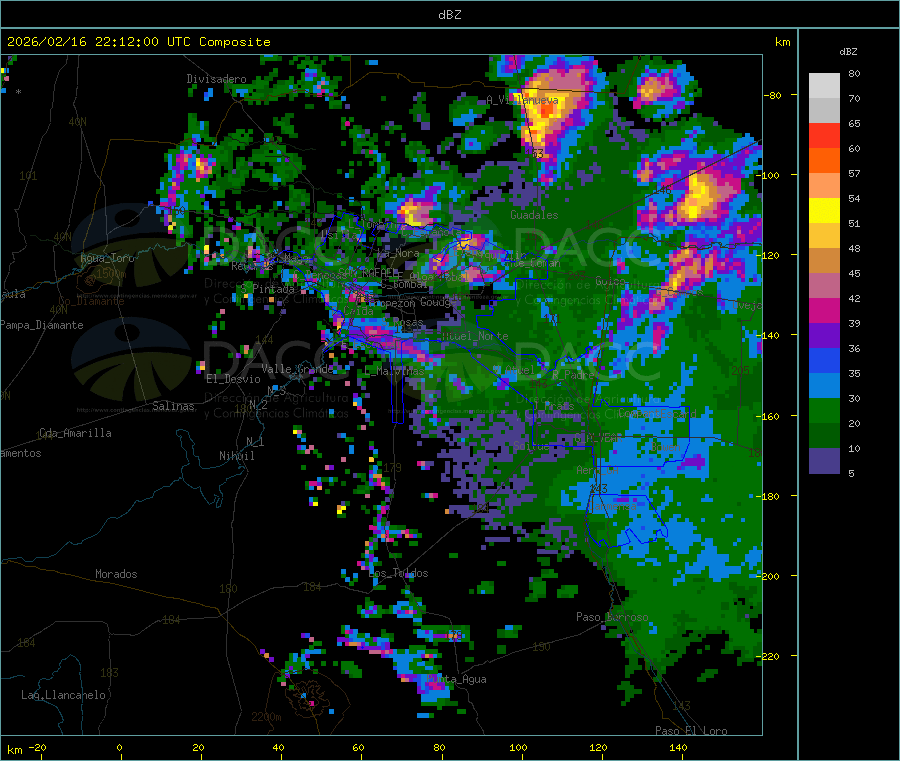Select the 'Divisadero' map label
The height and width of the screenshot is (761, 900).
[x=216, y=79]
